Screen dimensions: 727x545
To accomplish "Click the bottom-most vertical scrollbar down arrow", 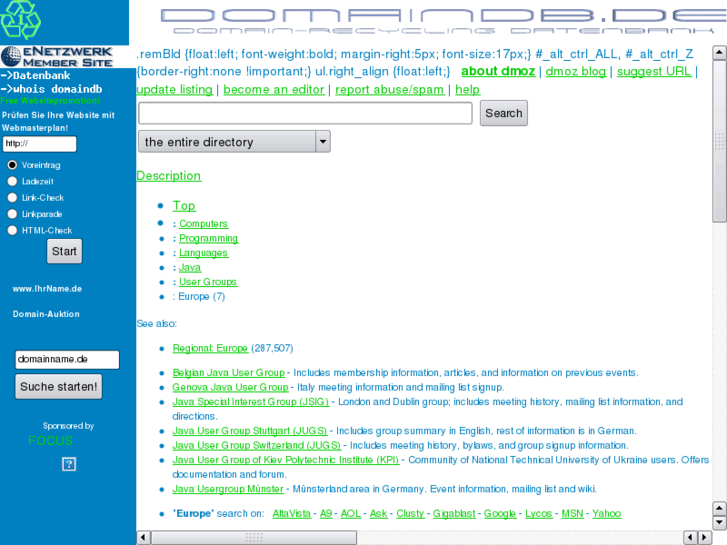I will [719, 523].
